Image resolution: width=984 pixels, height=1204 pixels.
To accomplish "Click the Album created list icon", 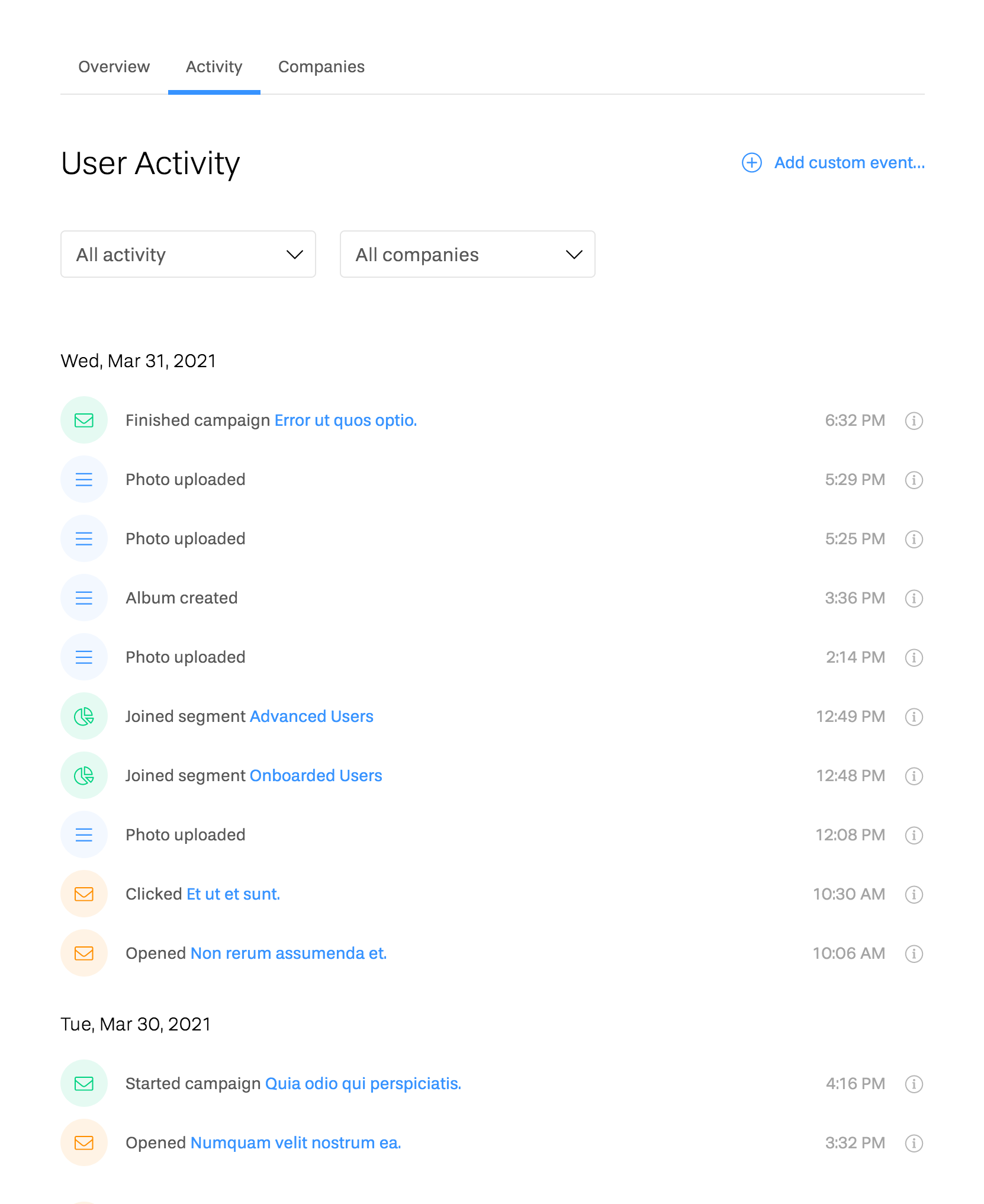I will (84, 598).
